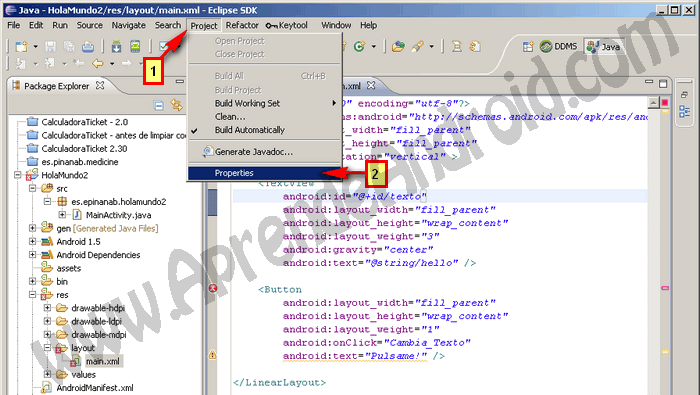This screenshot has width=700, height=395.
Task: Open the Run button dropdown arrow
Action: coord(374,46)
